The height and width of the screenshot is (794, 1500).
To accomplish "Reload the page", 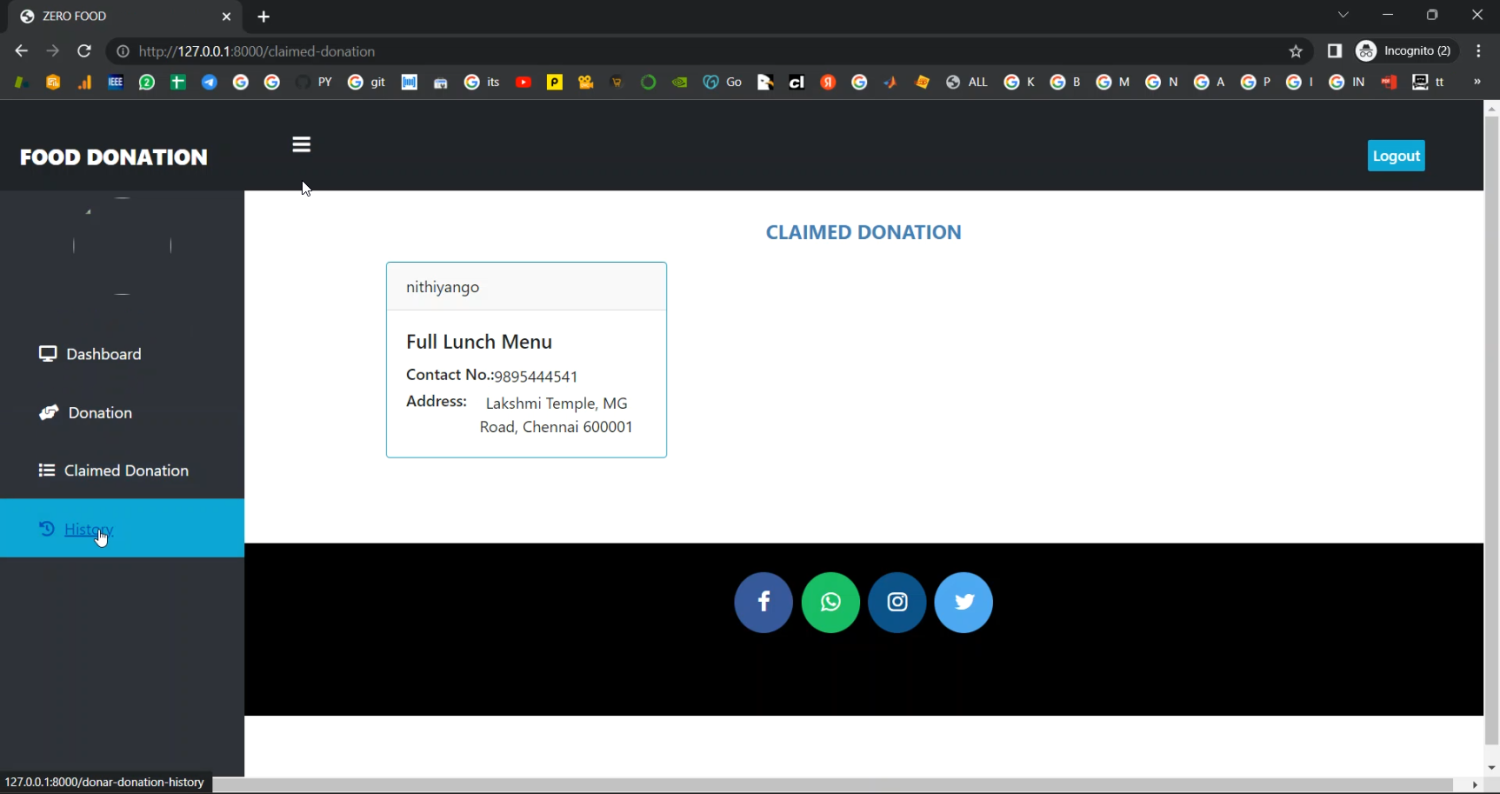I will 84,51.
